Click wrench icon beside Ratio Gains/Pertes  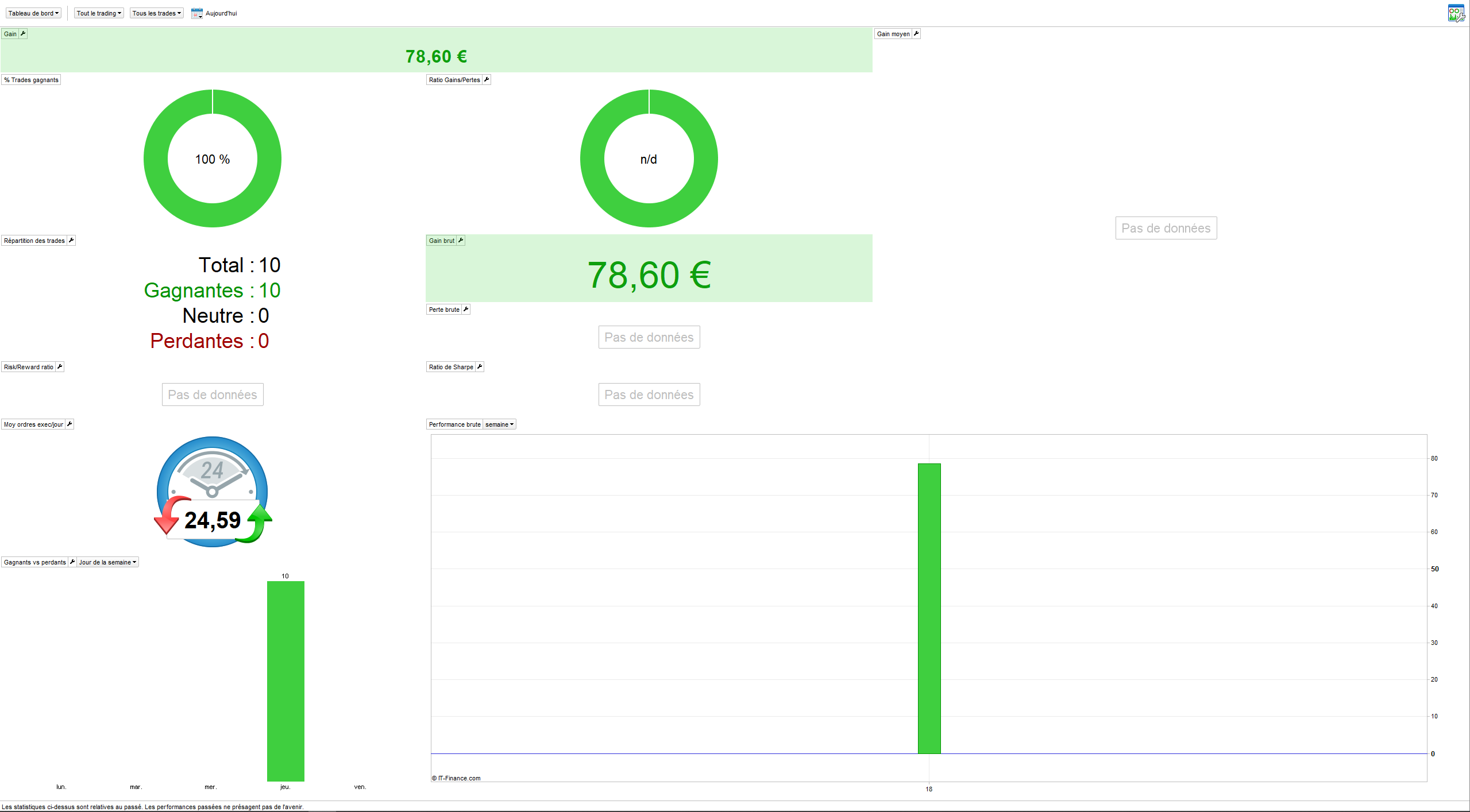click(487, 80)
